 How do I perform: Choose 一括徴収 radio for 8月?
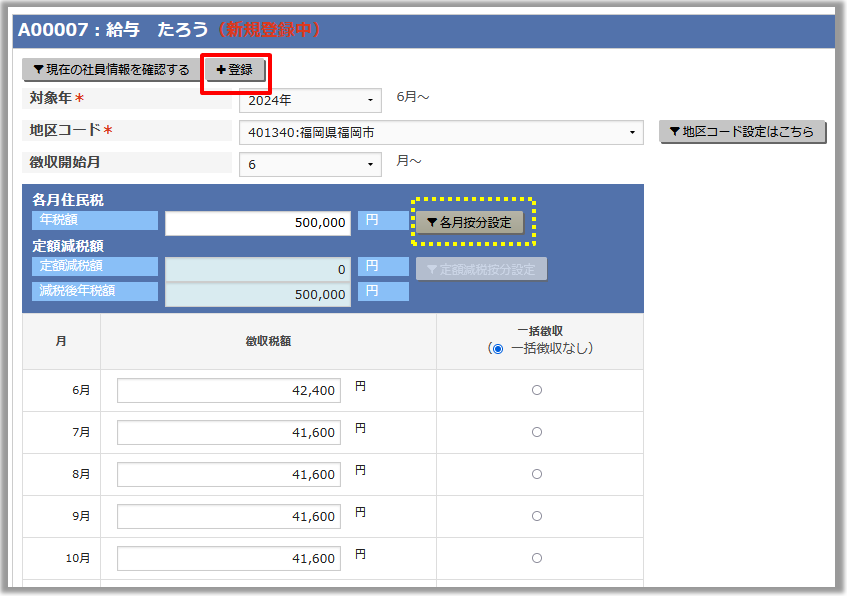click(x=537, y=474)
